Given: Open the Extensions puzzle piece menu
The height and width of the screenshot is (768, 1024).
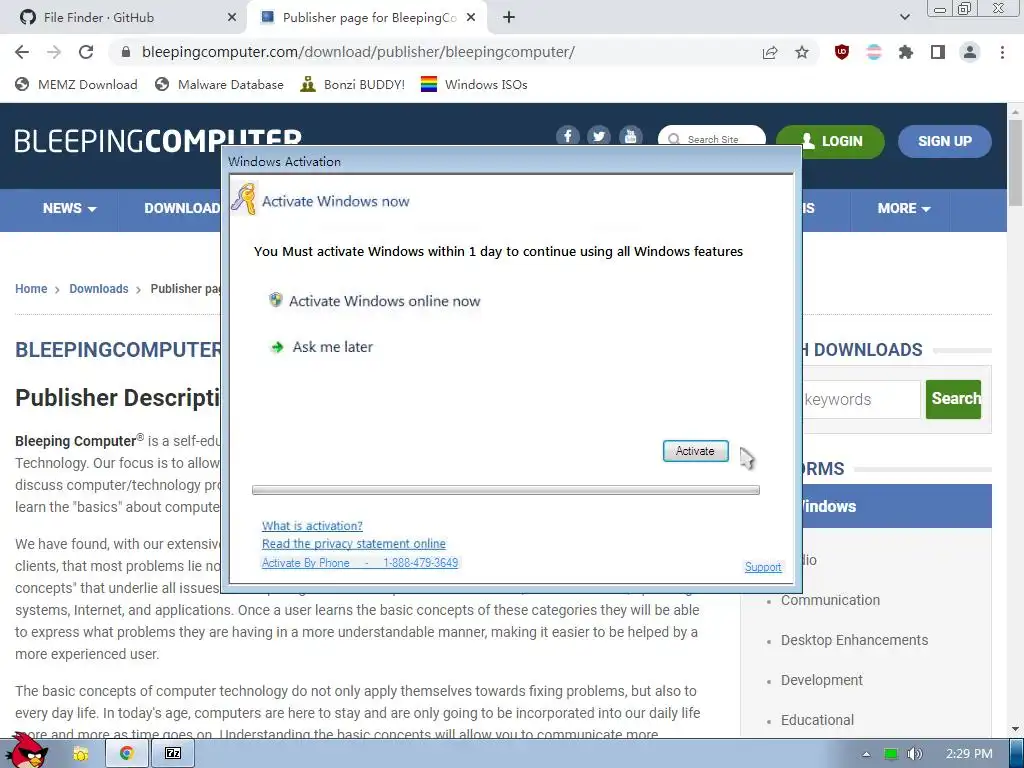Looking at the screenshot, I should click(x=906, y=52).
